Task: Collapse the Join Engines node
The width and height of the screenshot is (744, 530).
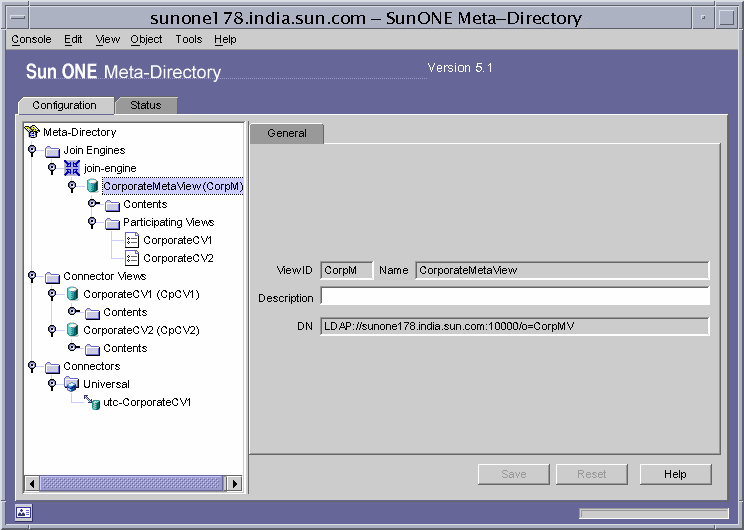Action: pyautogui.click(x=32, y=150)
